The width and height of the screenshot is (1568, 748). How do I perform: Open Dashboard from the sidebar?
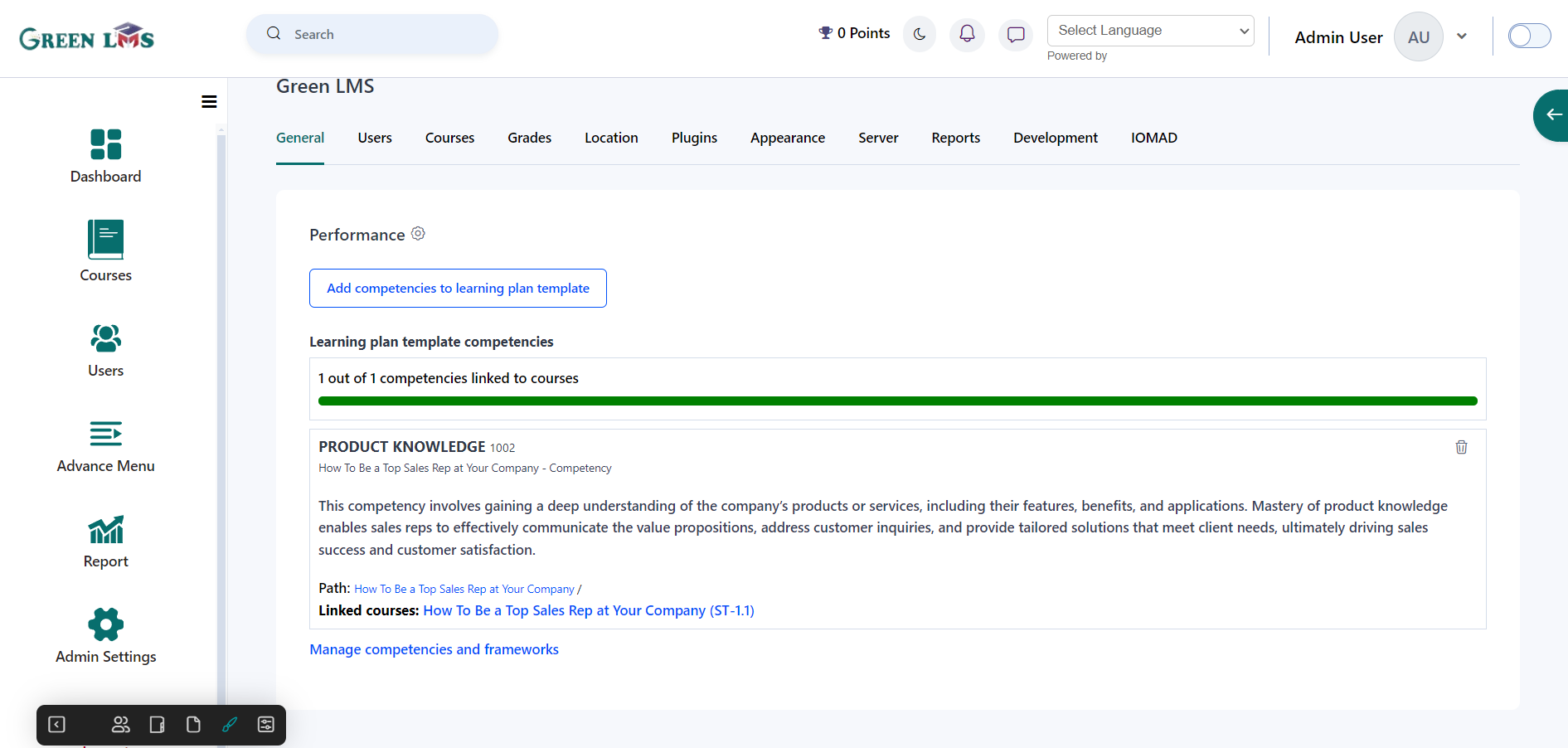coord(106,156)
